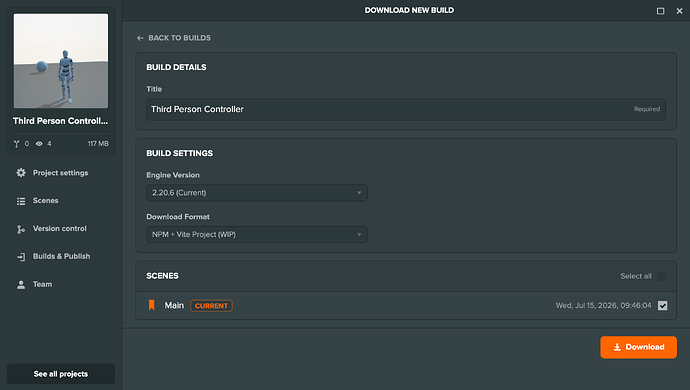
Task: Click the build Title input field
Action: (406, 109)
